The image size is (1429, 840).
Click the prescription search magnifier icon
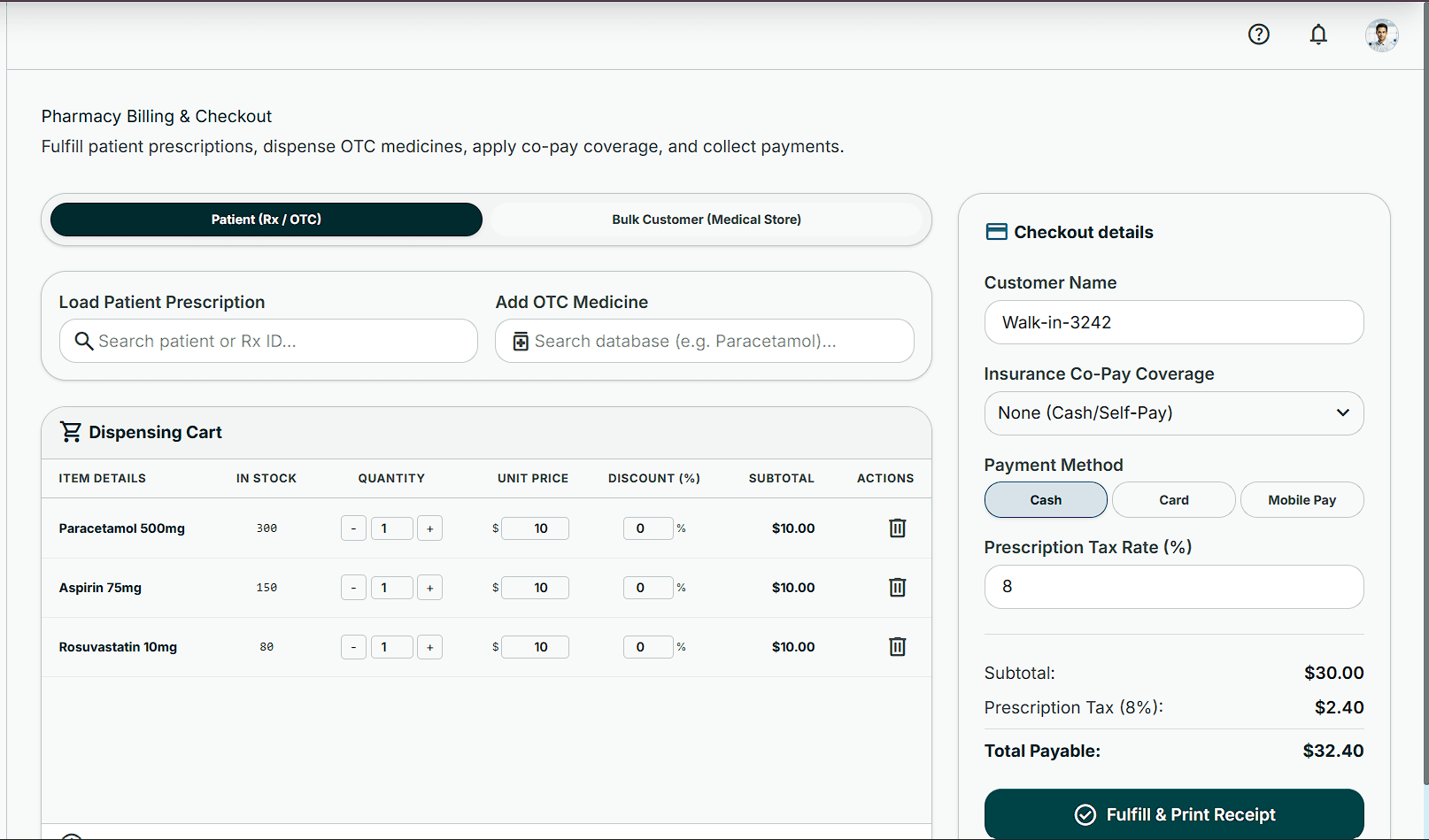[84, 341]
